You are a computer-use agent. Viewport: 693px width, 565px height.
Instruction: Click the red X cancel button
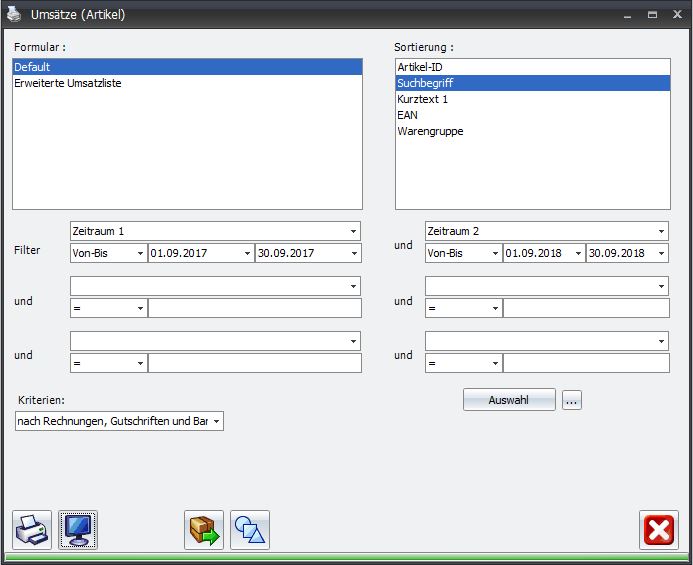coord(659,530)
